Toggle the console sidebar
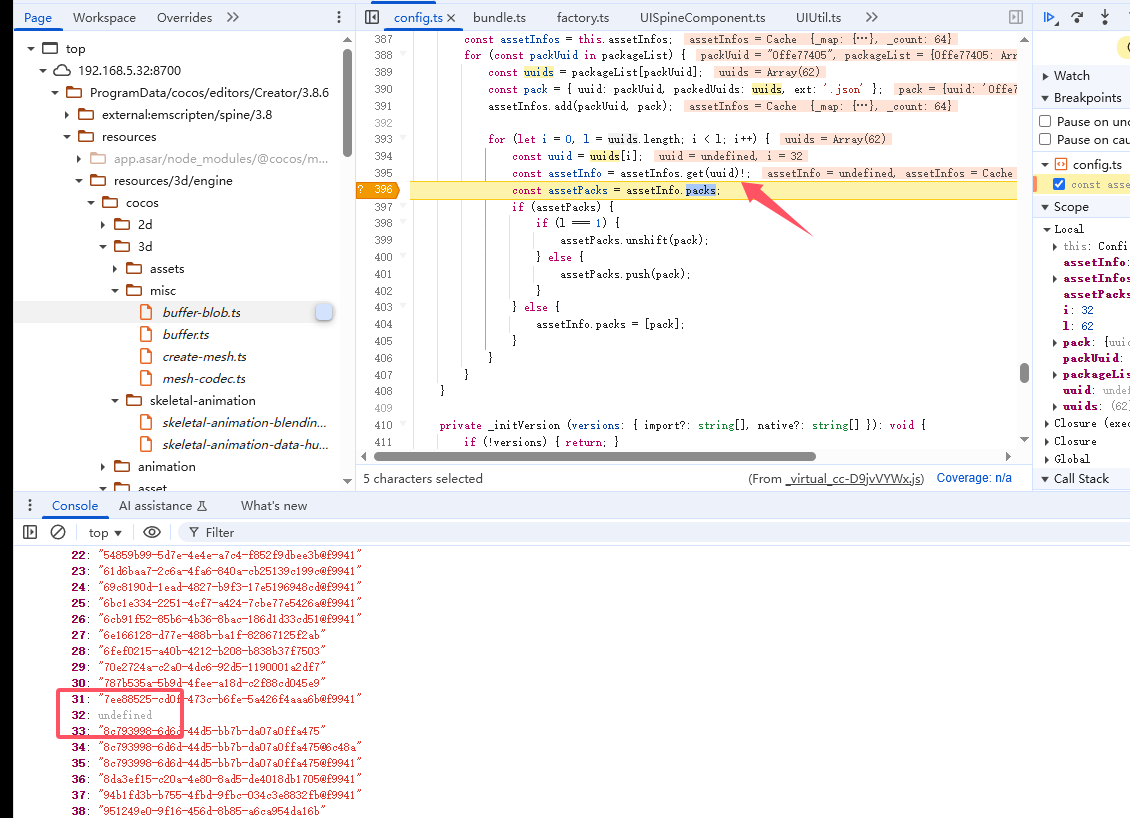The width and height of the screenshot is (1130, 818). 30,532
